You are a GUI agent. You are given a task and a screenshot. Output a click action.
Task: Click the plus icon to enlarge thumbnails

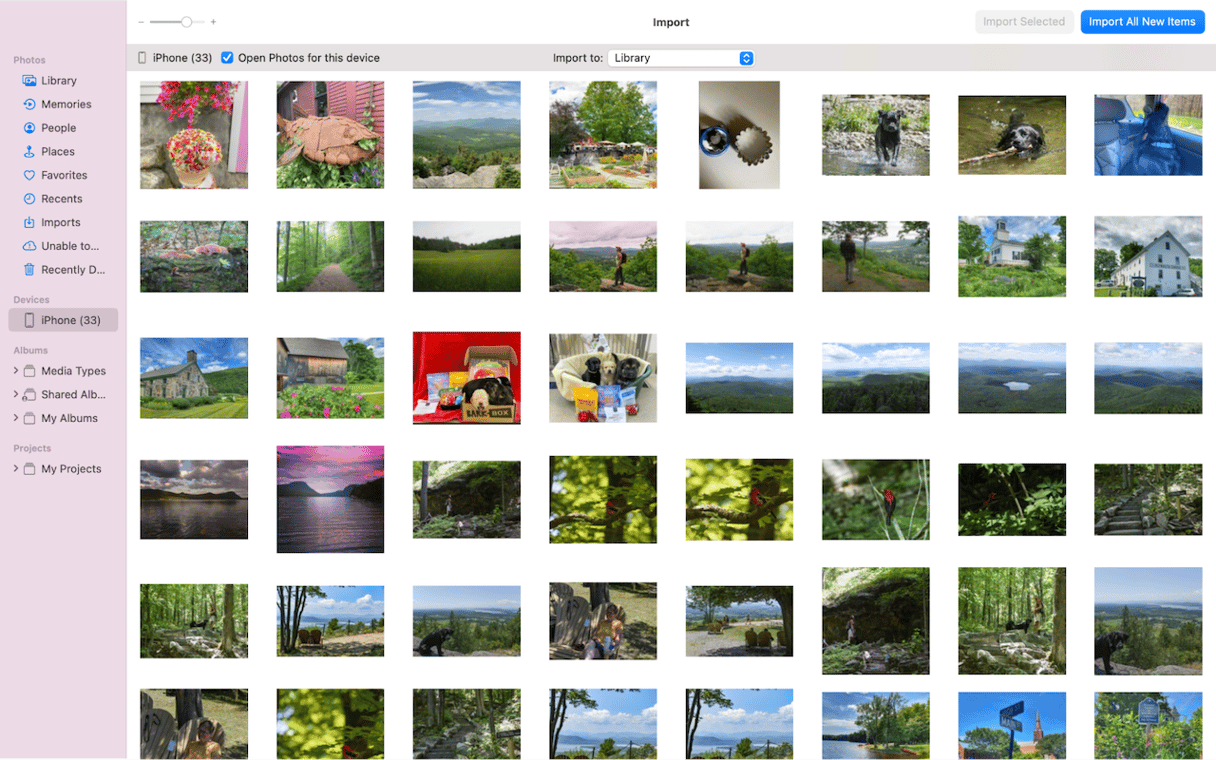(x=213, y=22)
